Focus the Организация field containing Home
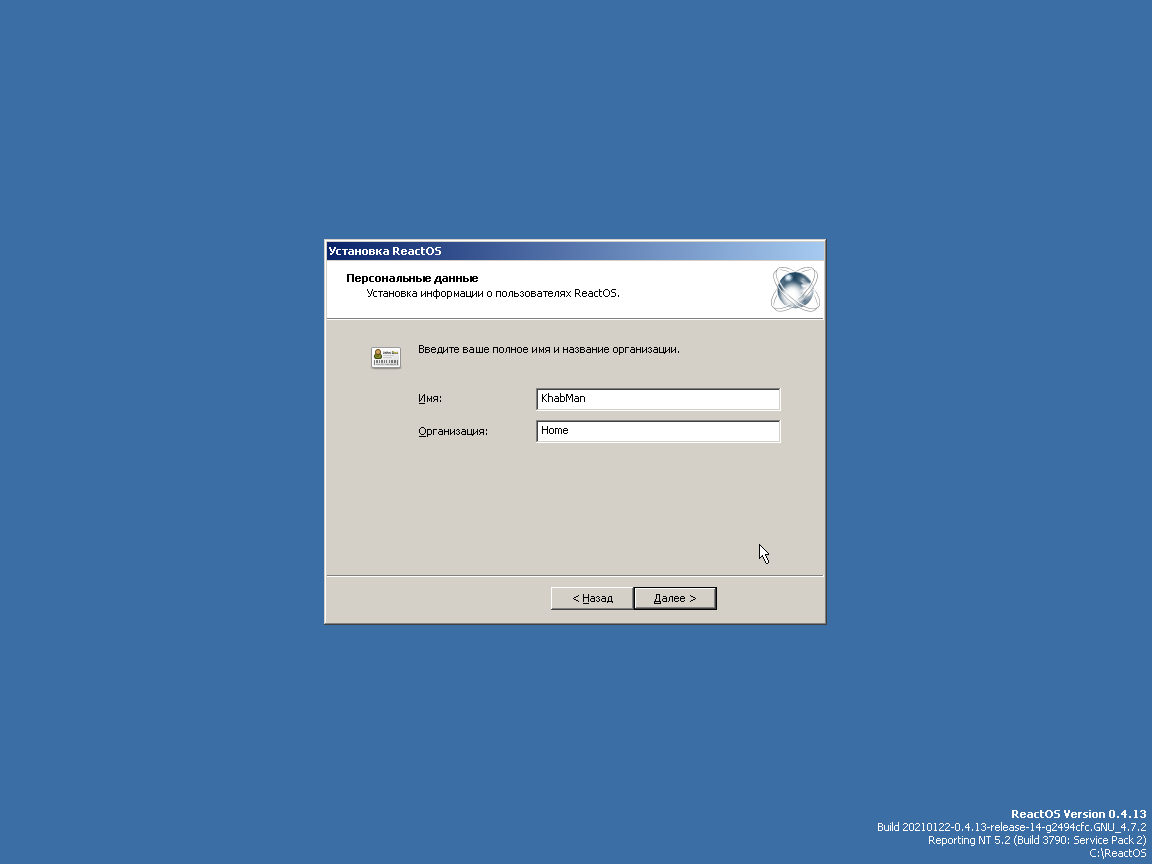 pyautogui.click(x=658, y=431)
